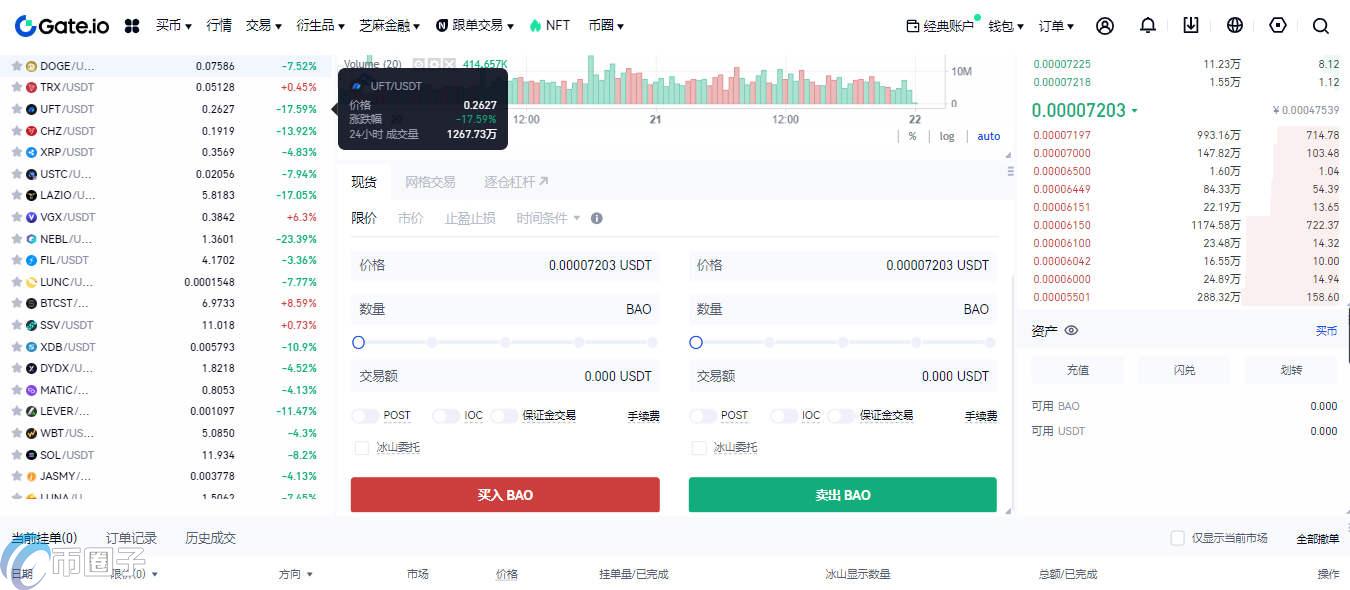Image resolution: width=1350 pixels, height=590 pixels.
Task: Expand the 方向 filter dropdown
Action: 293,574
